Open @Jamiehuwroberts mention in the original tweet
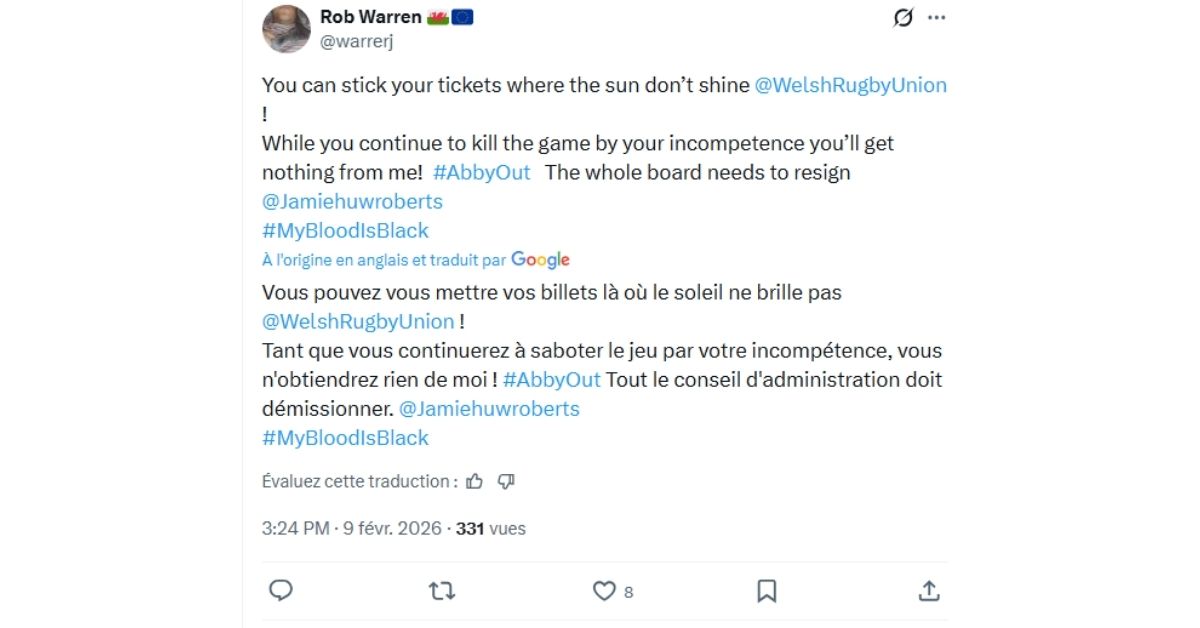The image size is (1200, 628). (x=352, y=201)
